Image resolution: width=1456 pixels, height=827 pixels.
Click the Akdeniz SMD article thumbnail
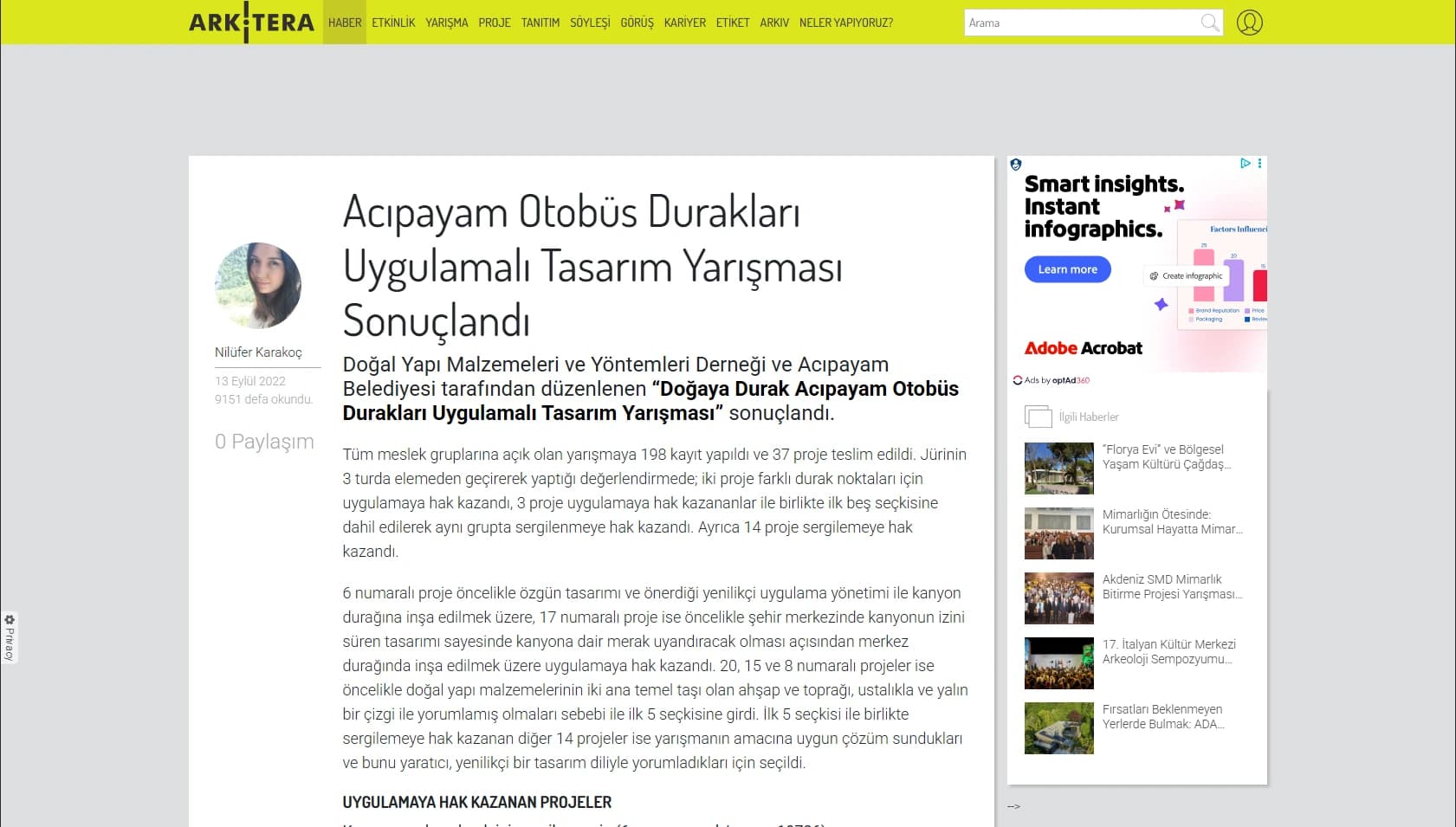[x=1059, y=598]
